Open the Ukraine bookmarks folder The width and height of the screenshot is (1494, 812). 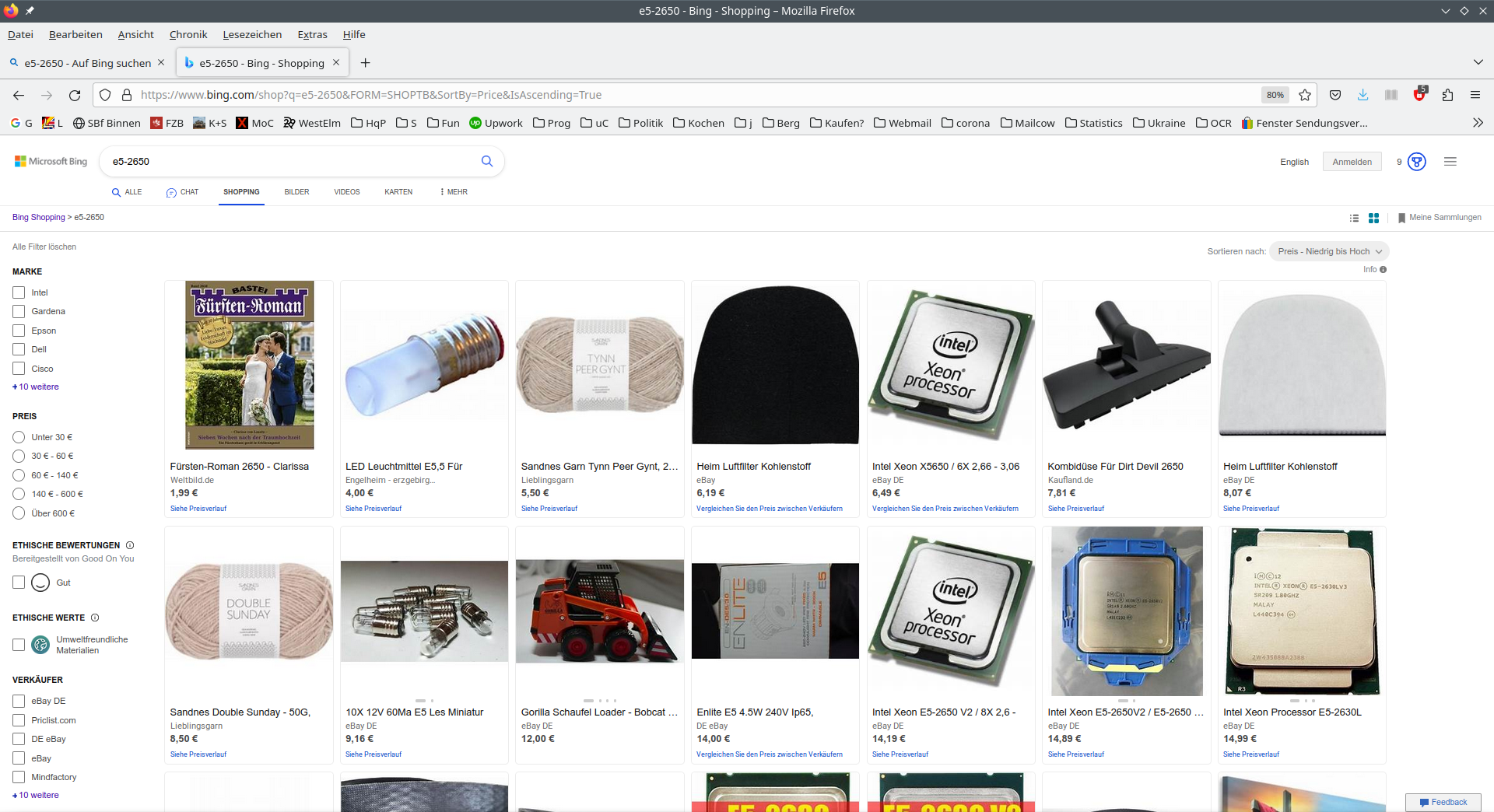pos(1159,123)
